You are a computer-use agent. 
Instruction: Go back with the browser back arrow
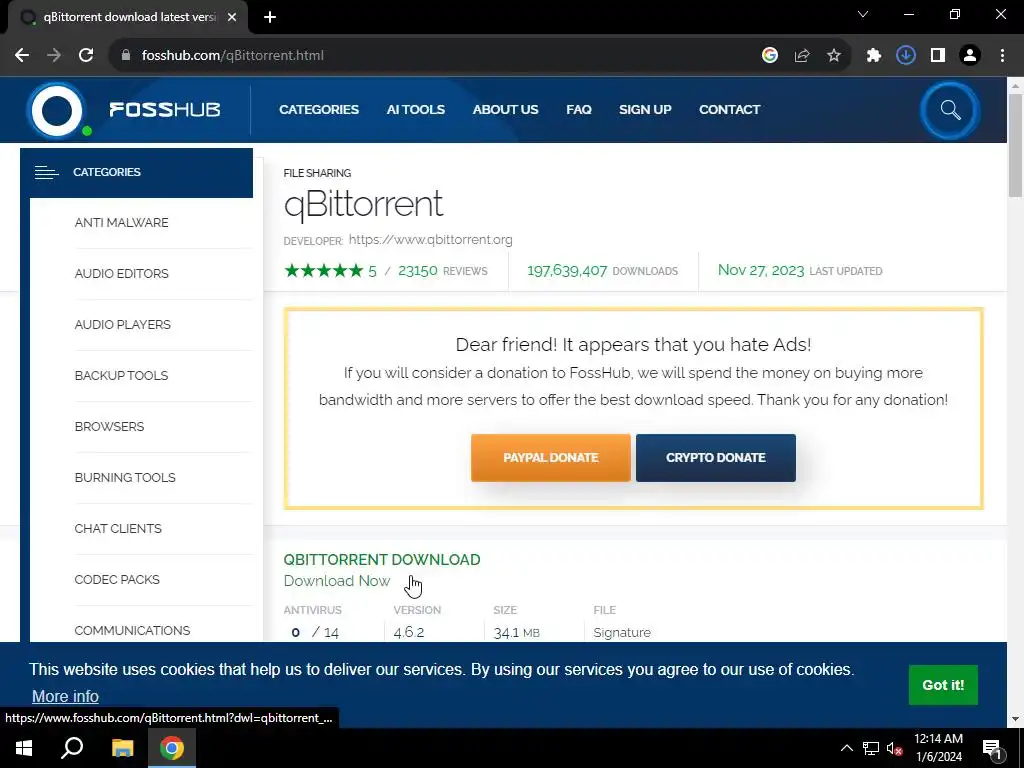click(x=22, y=56)
